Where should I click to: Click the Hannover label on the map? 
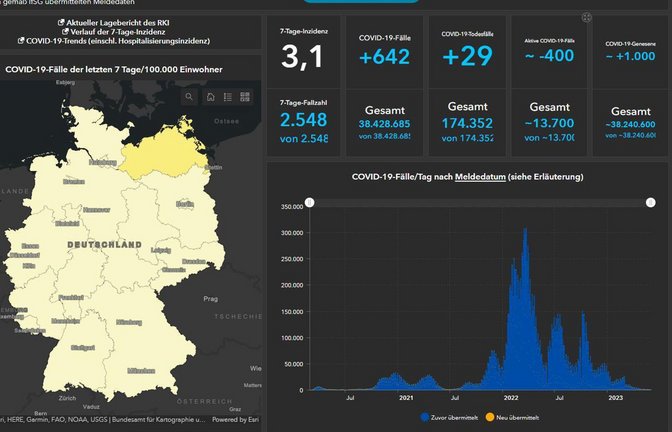click(x=96, y=210)
